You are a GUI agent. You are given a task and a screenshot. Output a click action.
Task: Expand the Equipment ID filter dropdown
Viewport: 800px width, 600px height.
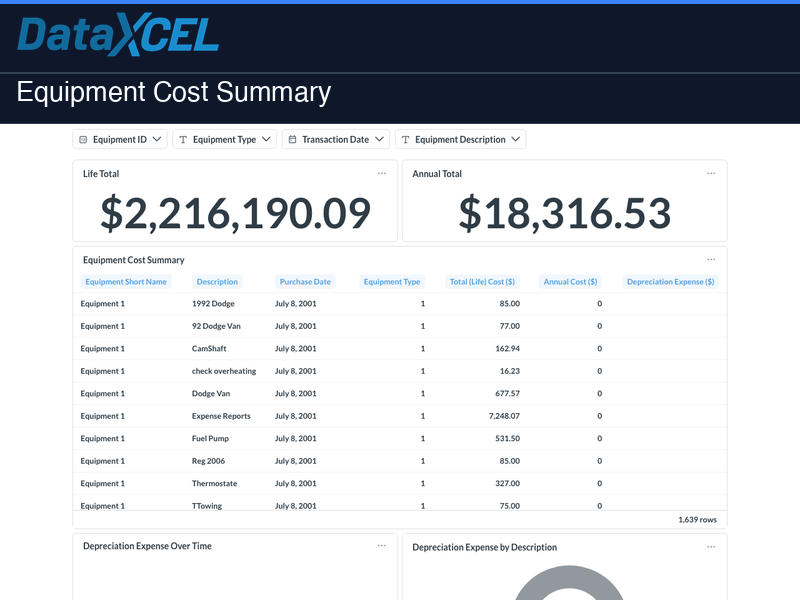coord(156,139)
